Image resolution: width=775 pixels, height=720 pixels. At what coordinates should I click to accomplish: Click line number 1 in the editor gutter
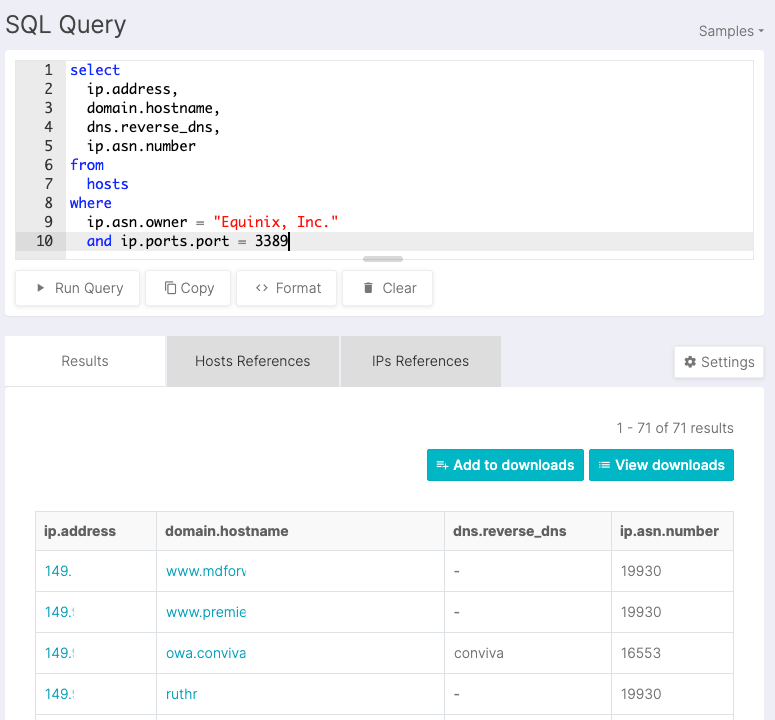point(48,70)
